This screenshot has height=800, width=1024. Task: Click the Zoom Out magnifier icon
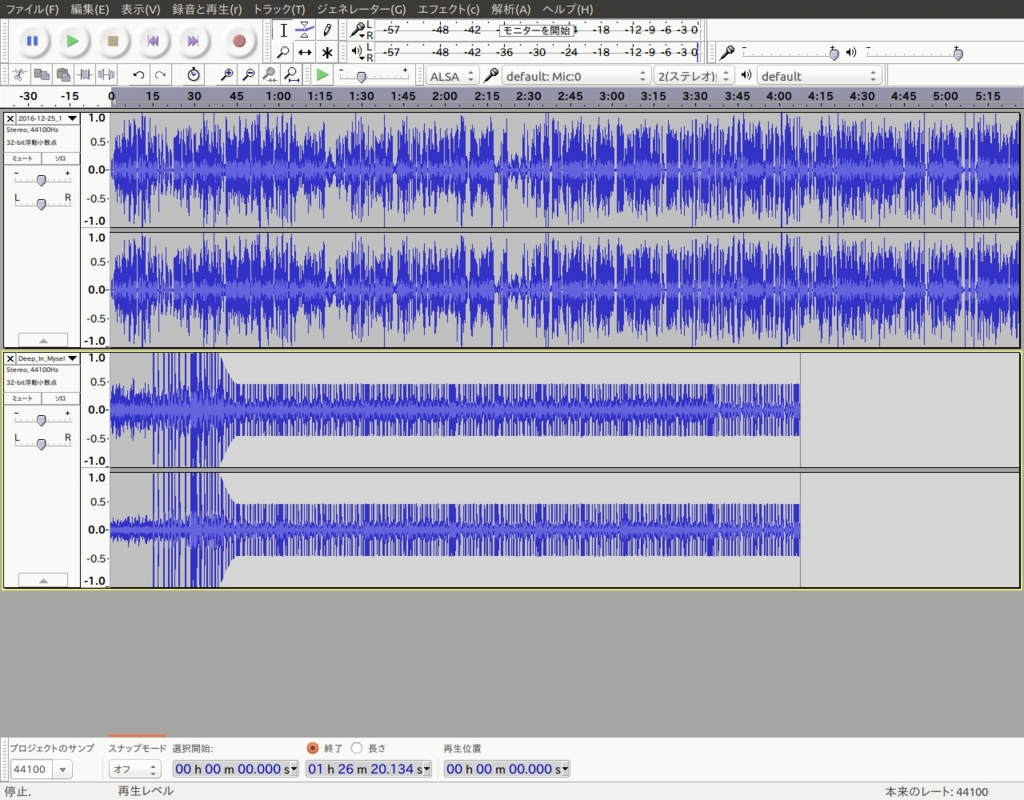pyautogui.click(x=248, y=75)
